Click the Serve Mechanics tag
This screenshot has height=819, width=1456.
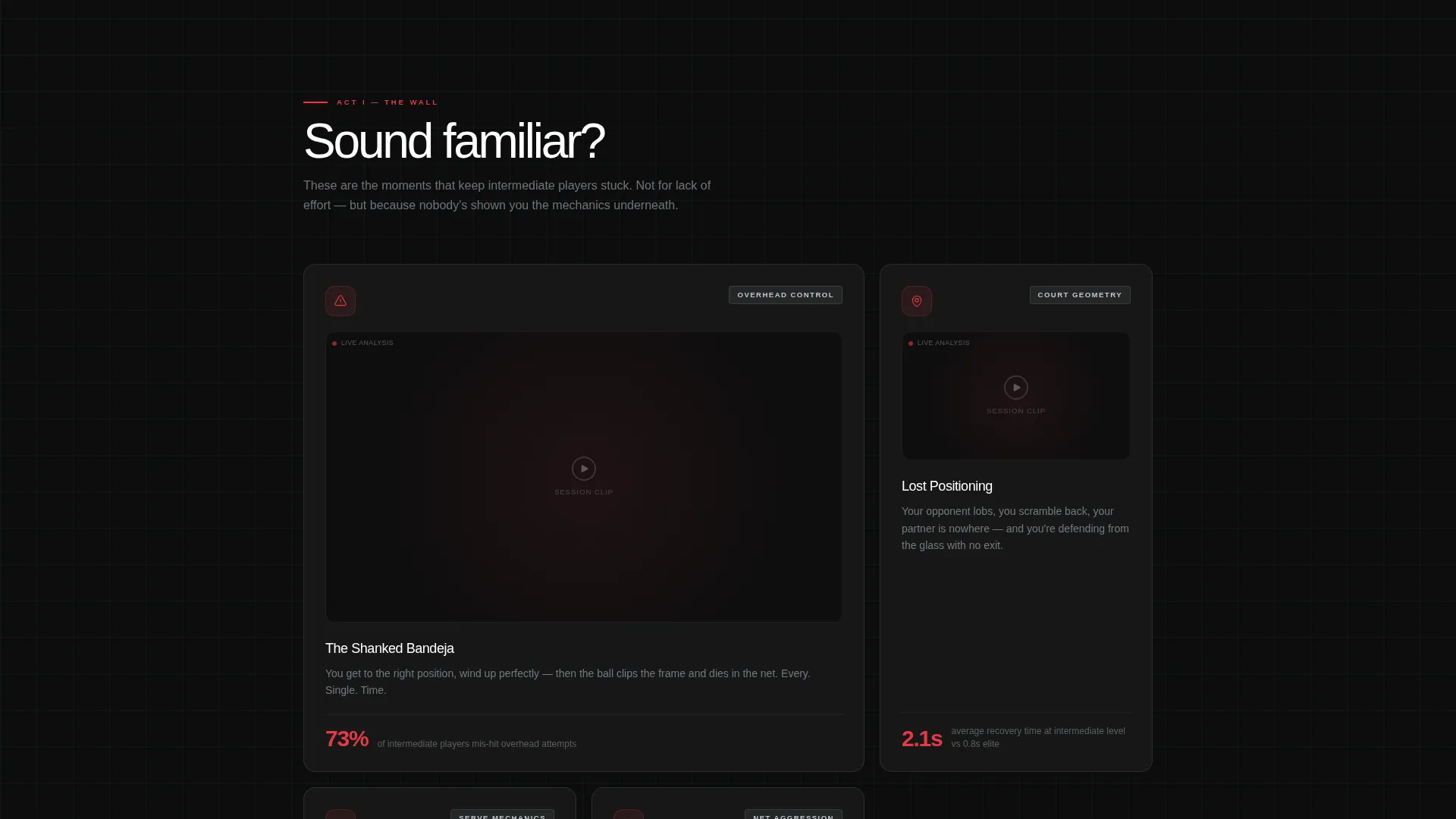[x=502, y=814]
